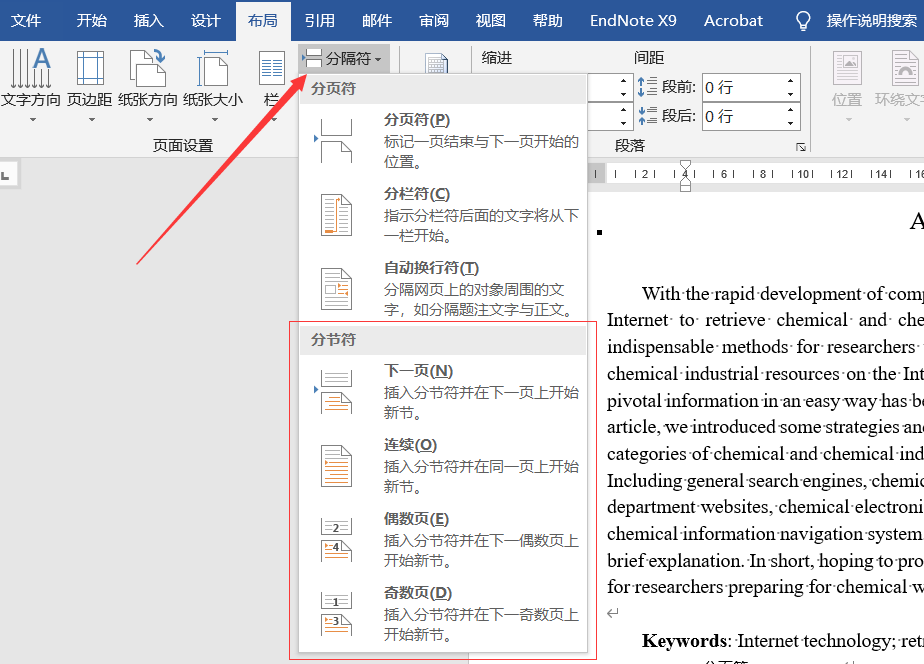The image size is (924, 664).
Task: Click the 段前 spacing-before input field
Action: (742, 87)
